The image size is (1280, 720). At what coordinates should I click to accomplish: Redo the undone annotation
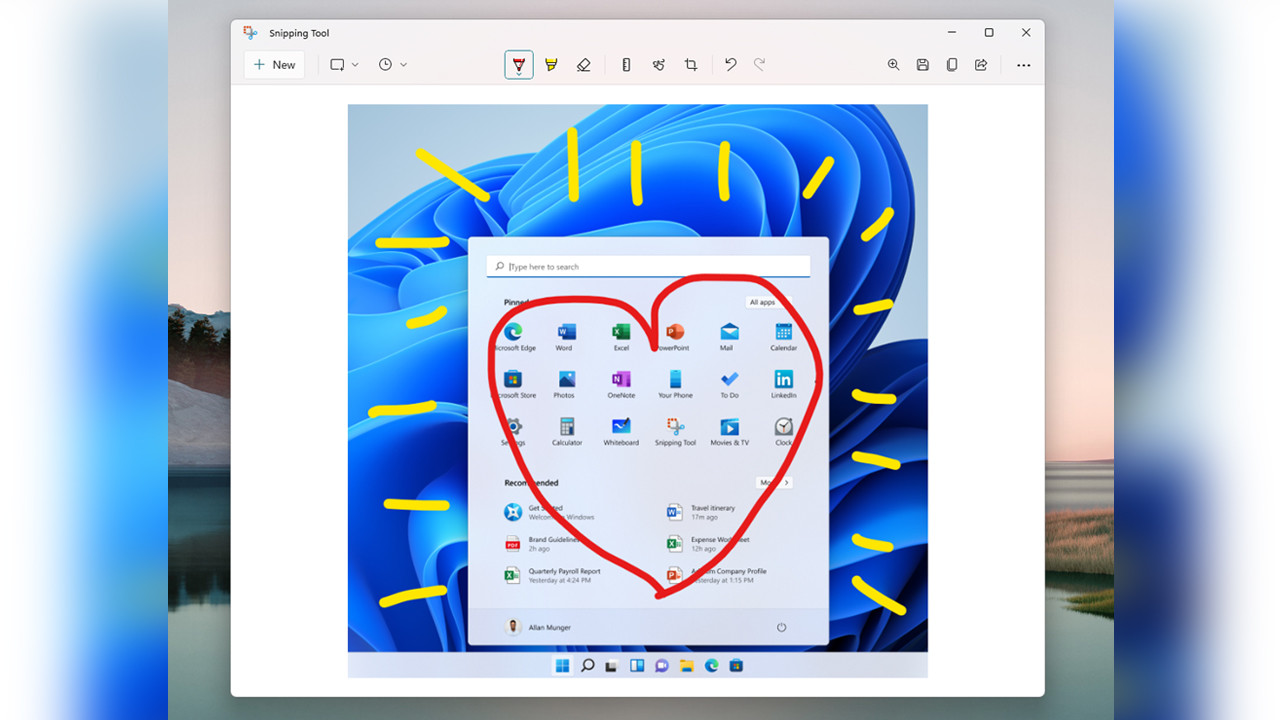[x=759, y=64]
